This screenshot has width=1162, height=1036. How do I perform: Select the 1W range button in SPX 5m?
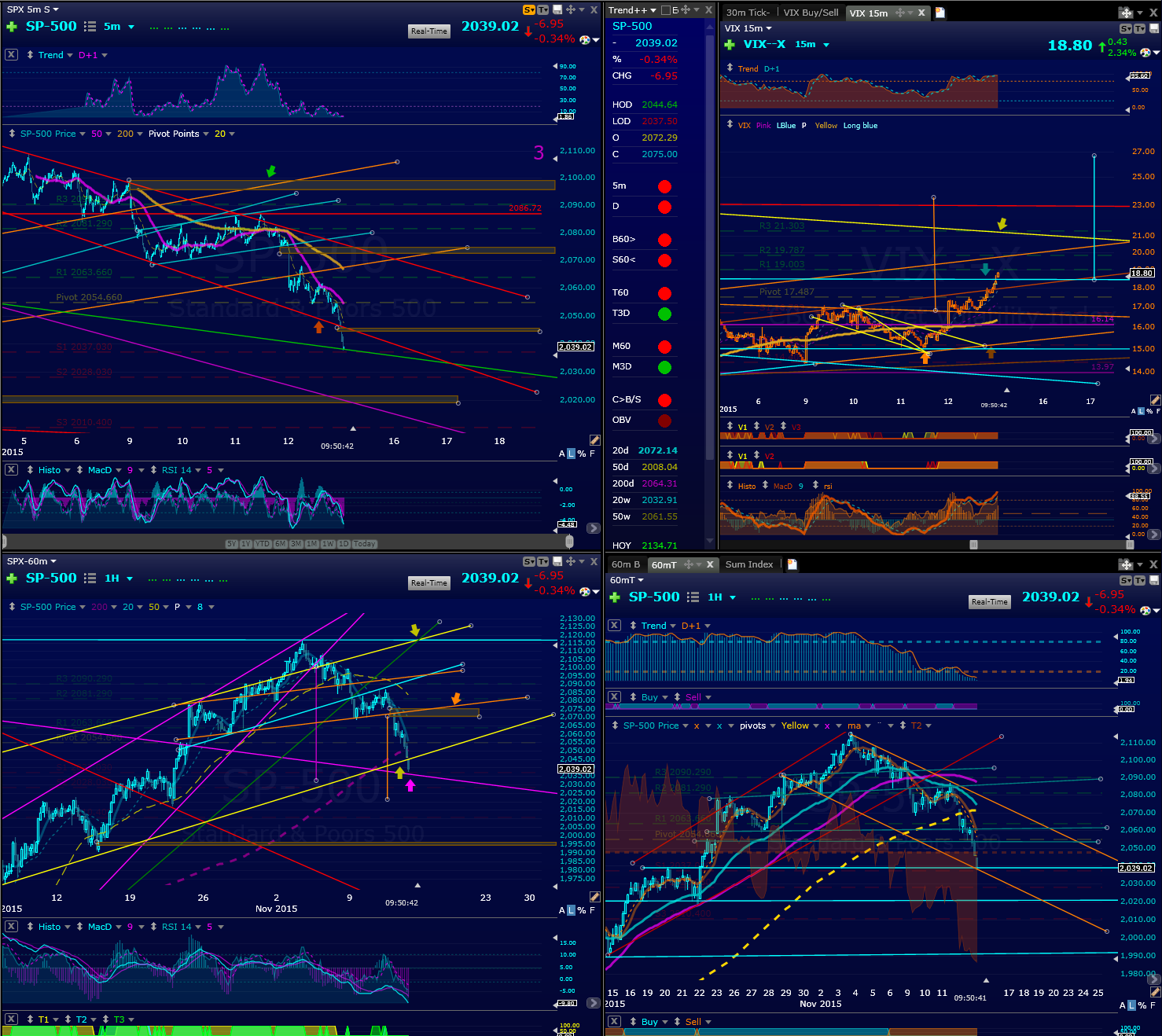[x=328, y=544]
